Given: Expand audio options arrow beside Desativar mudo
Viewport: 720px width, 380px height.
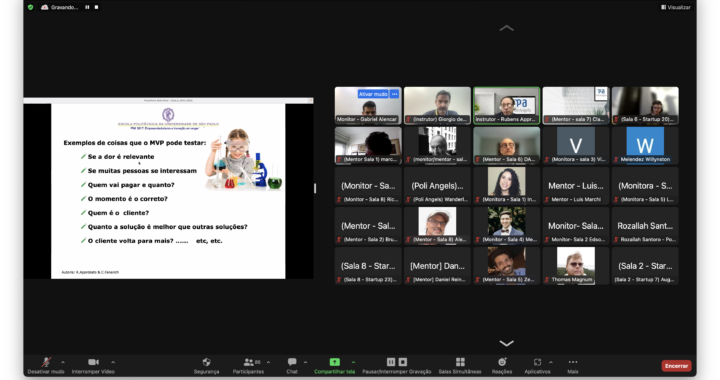Looking at the screenshot, I should pos(63,362).
